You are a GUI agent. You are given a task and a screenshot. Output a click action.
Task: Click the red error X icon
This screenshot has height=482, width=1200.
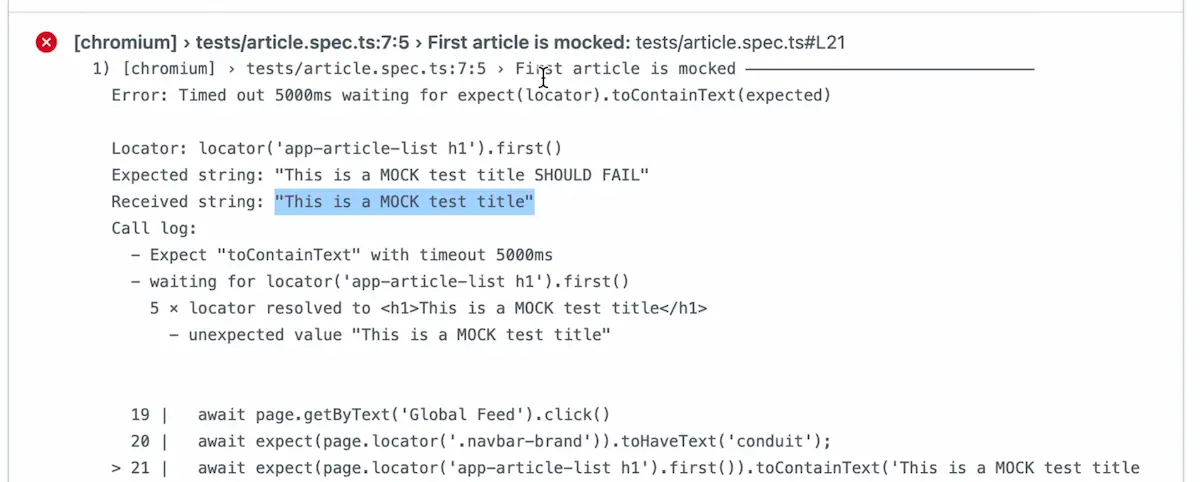click(x=46, y=42)
